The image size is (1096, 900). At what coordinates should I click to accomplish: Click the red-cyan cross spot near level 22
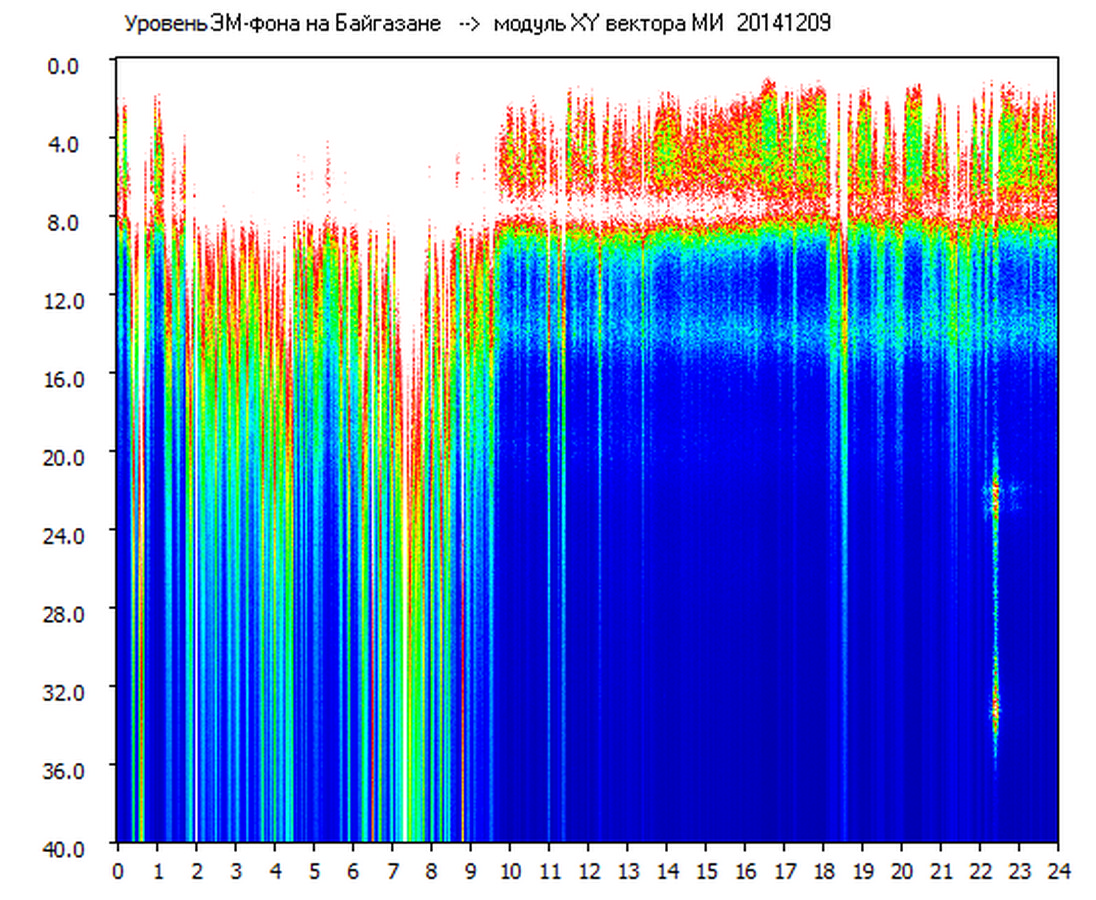tap(996, 490)
